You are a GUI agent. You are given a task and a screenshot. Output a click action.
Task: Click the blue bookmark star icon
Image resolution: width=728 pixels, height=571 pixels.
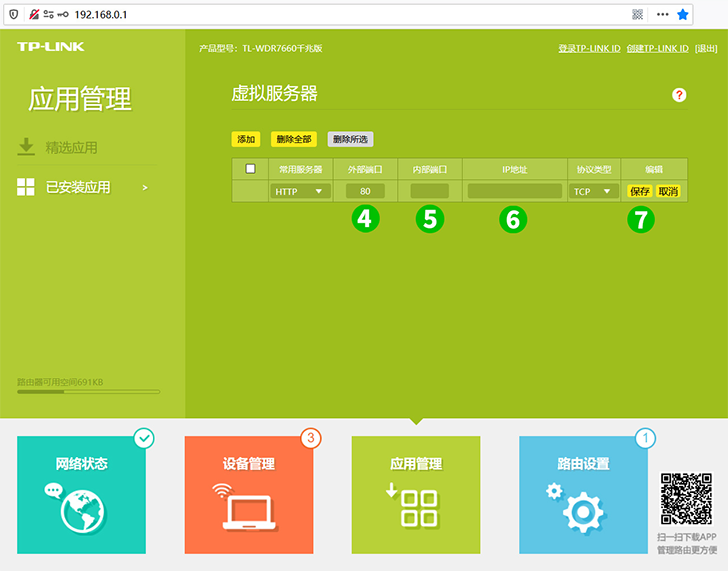682,14
